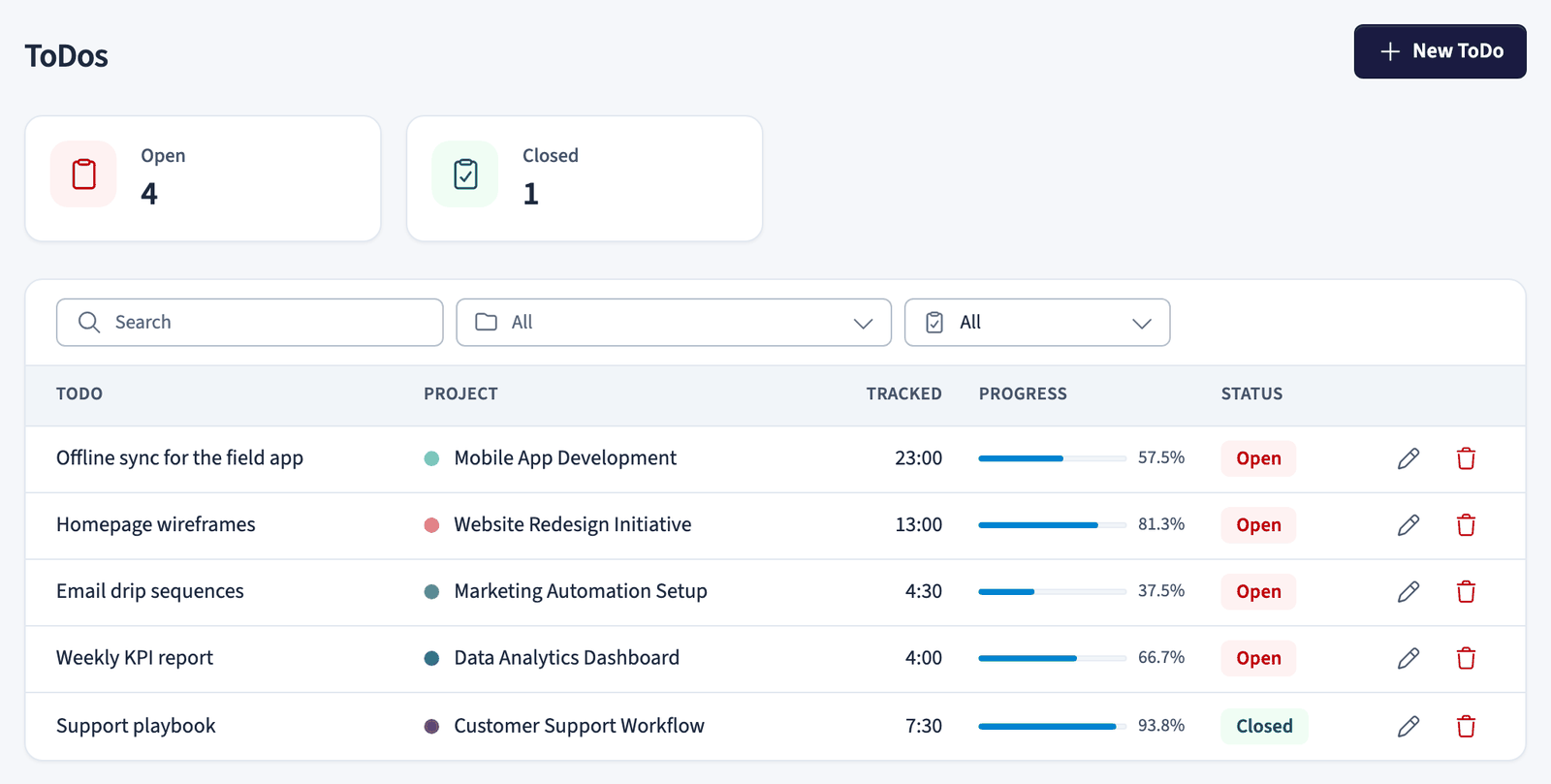Click the Mobile App Development color dot
This screenshot has height=784, width=1551.
click(x=431, y=458)
